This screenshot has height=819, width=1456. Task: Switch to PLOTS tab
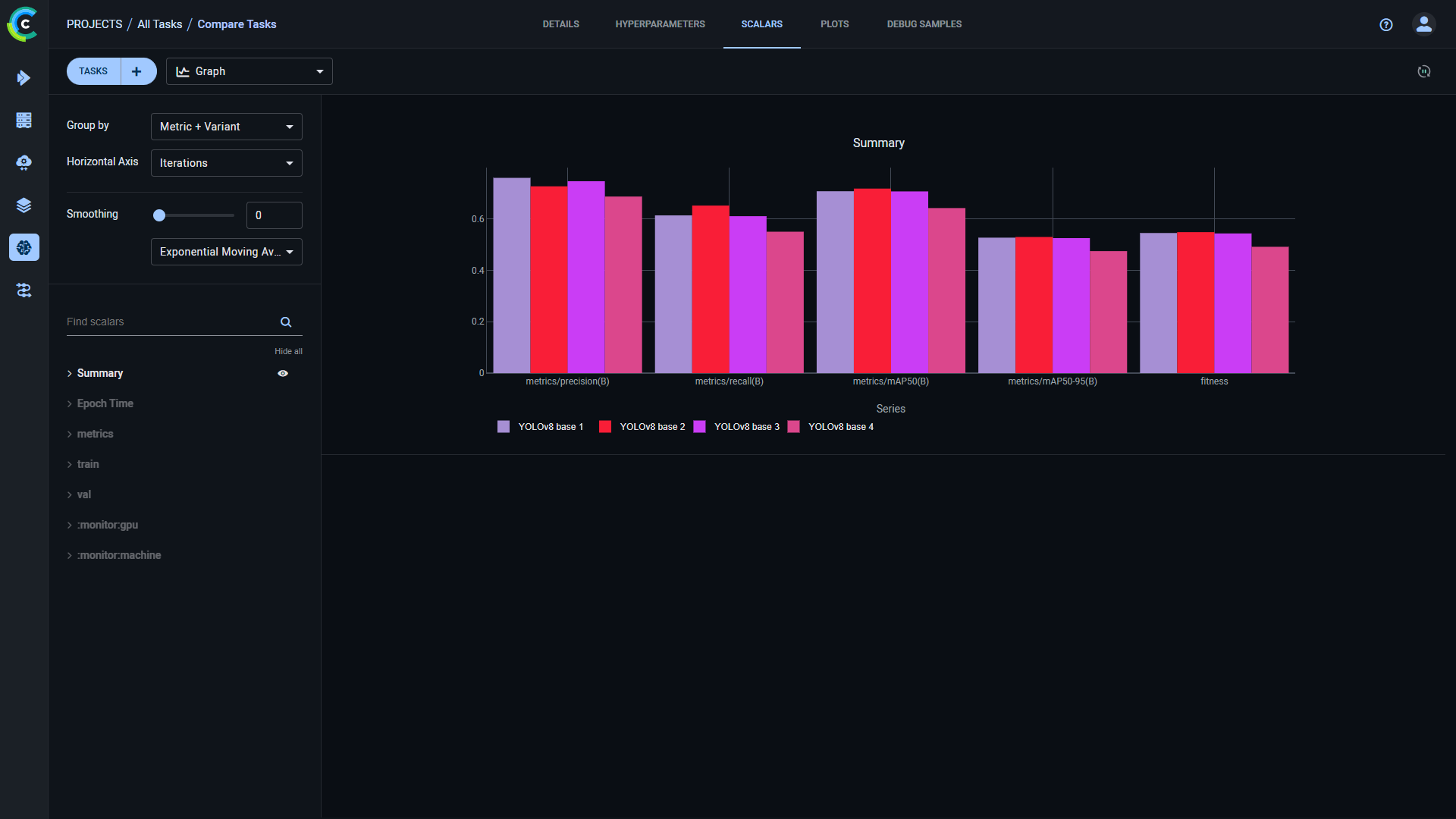point(834,24)
